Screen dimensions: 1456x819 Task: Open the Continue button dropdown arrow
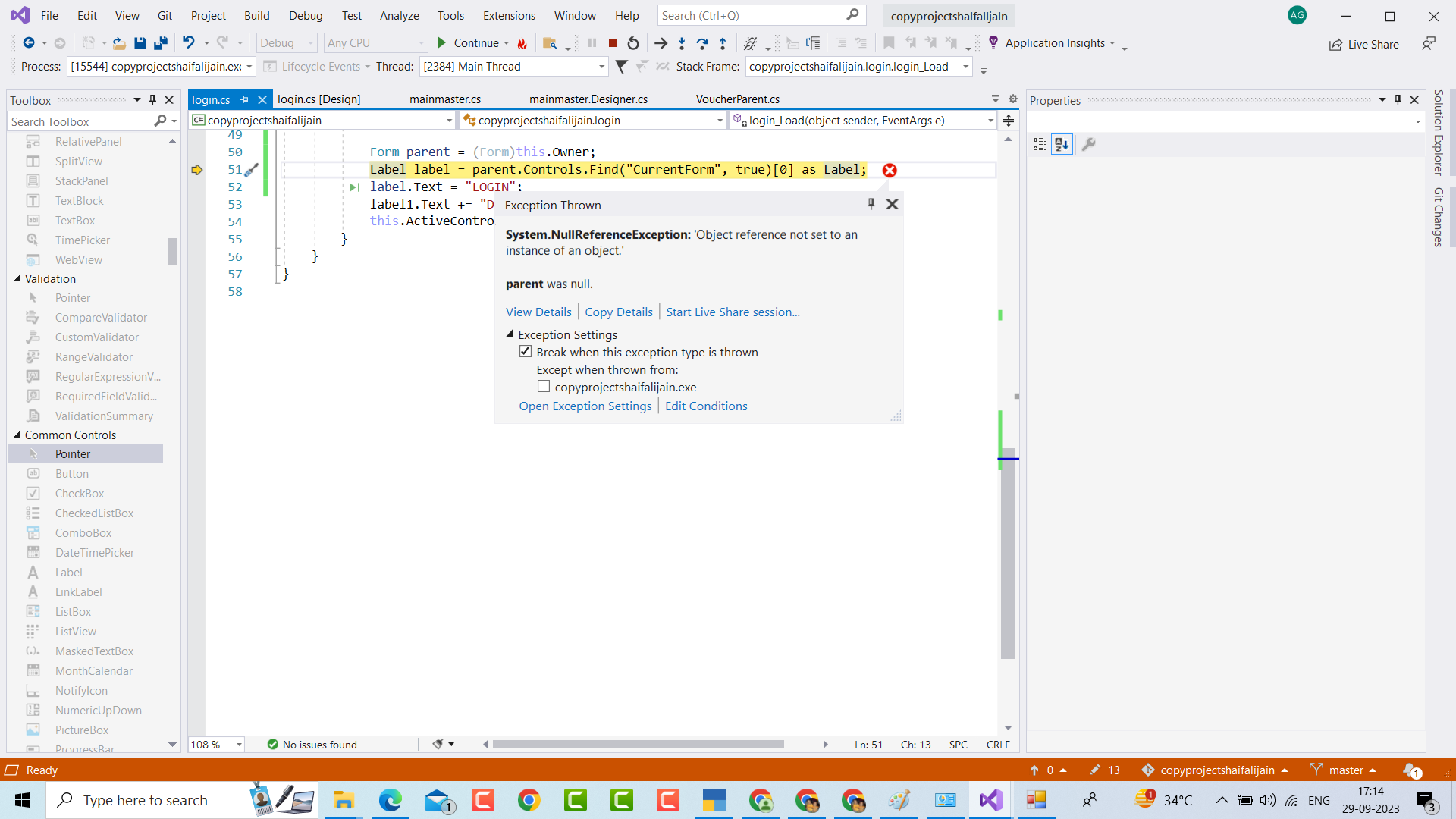pyautogui.click(x=507, y=43)
